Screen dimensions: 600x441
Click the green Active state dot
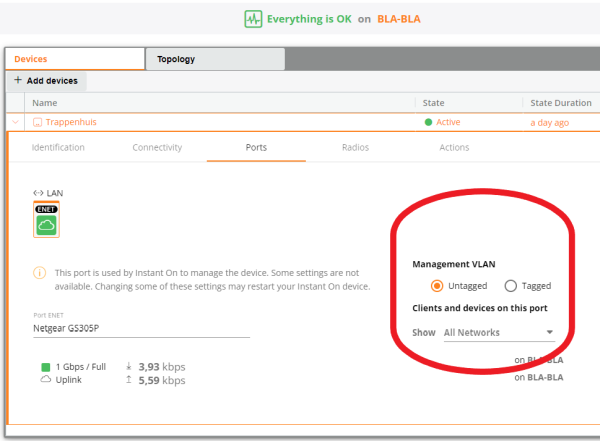(429, 123)
